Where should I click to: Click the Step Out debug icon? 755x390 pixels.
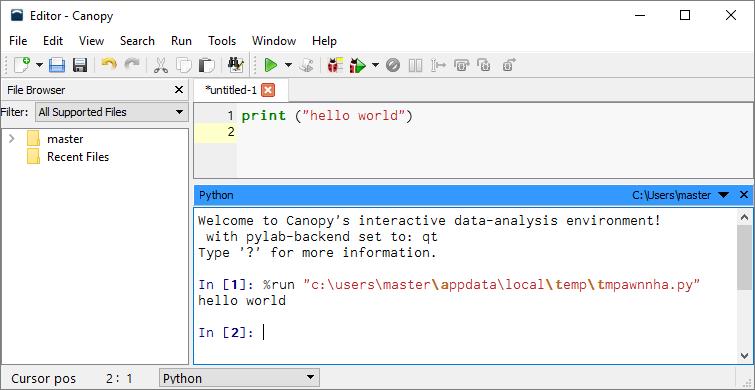coord(509,65)
